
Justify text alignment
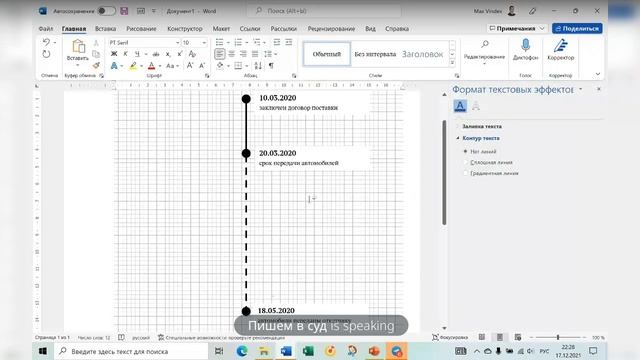tap(255, 54)
